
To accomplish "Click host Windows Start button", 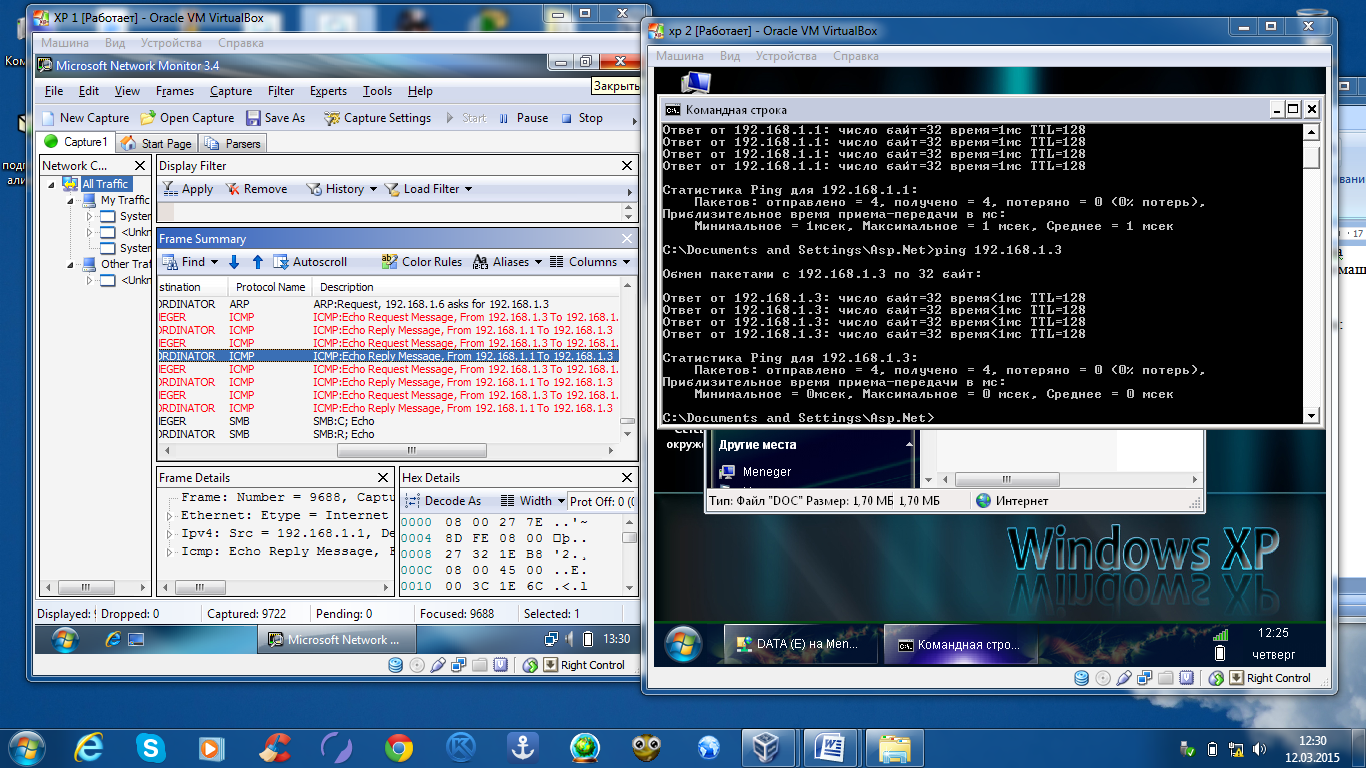I will pos(25,747).
